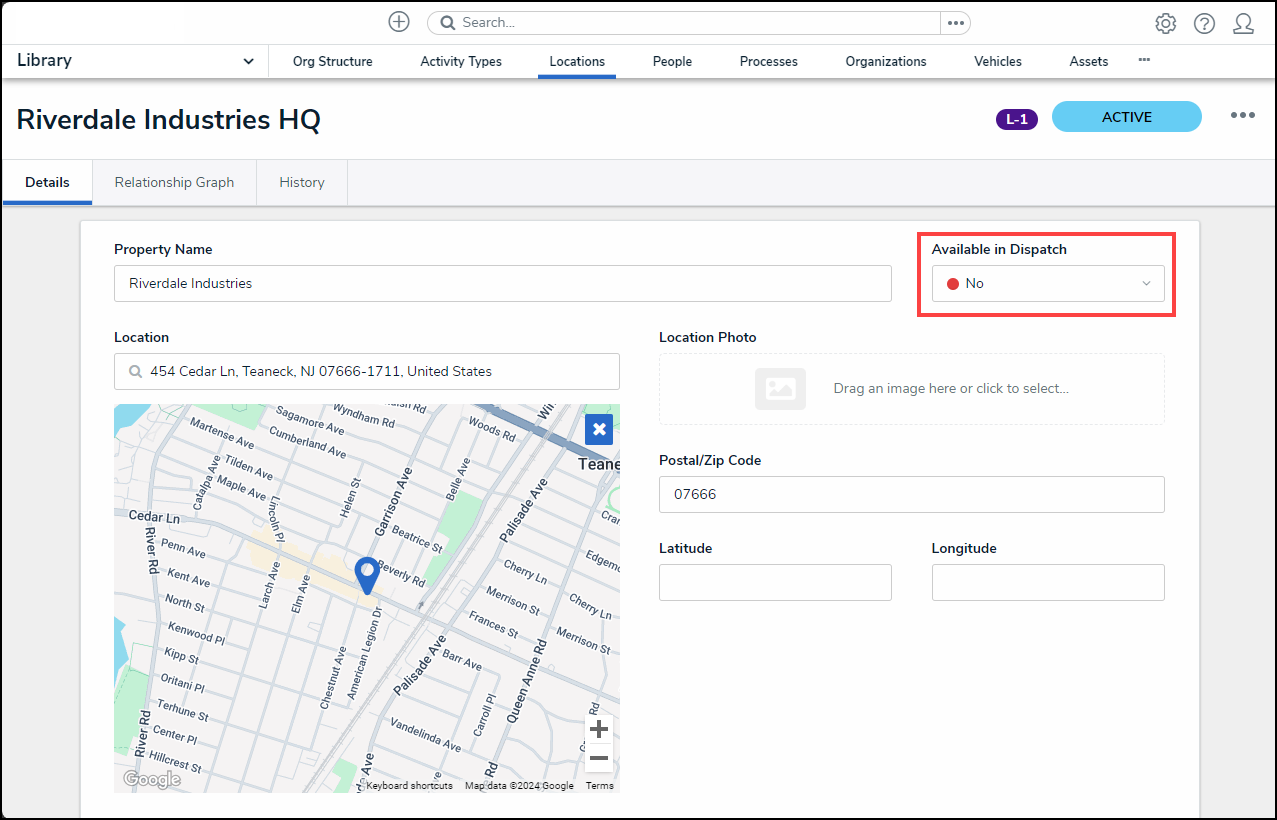Click the Location Photo upload area
The height and width of the screenshot is (820, 1277).
911,389
